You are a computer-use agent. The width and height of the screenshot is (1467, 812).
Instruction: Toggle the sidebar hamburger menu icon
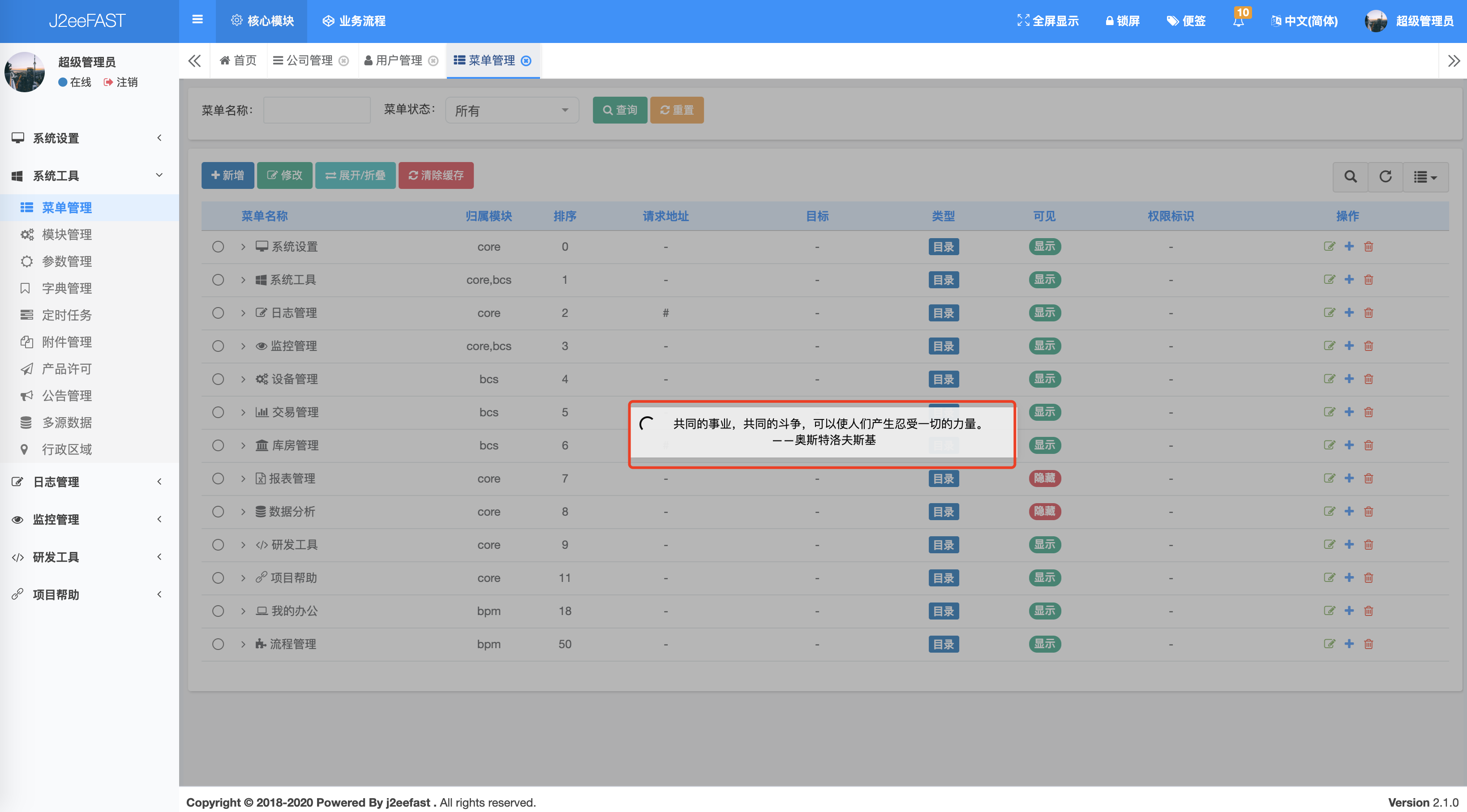(x=197, y=20)
